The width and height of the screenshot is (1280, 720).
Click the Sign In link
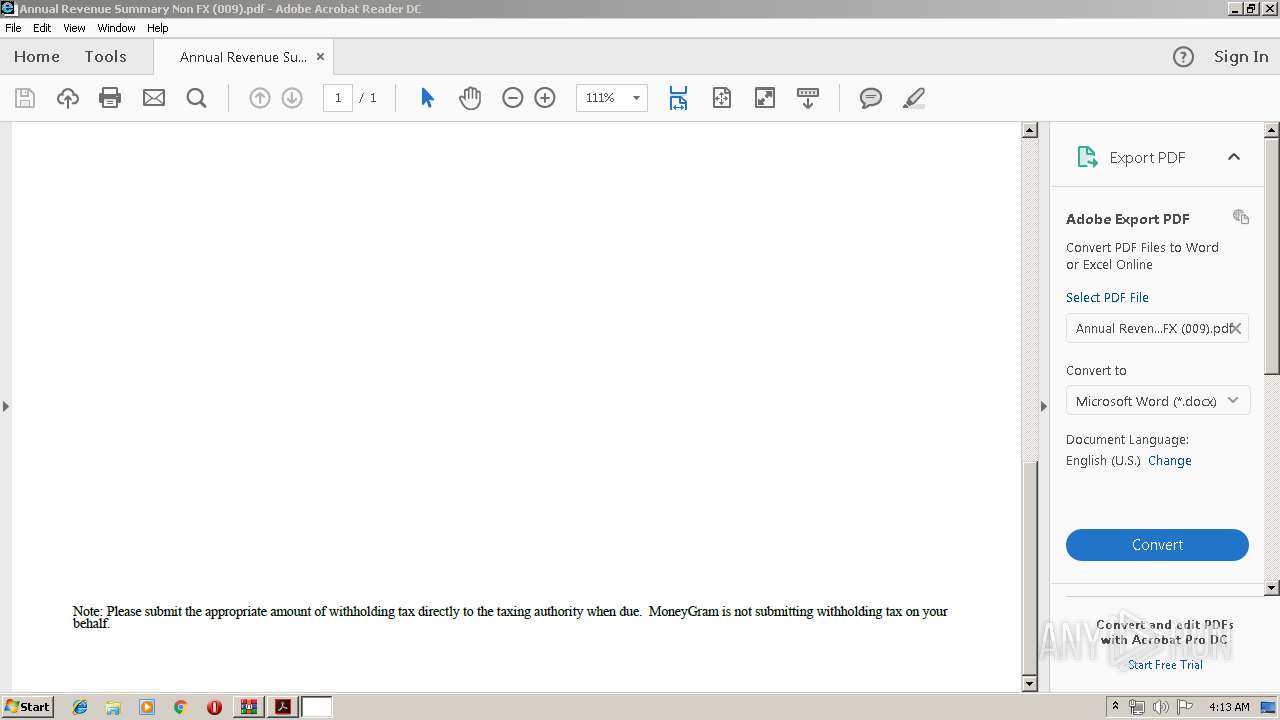(x=1241, y=57)
